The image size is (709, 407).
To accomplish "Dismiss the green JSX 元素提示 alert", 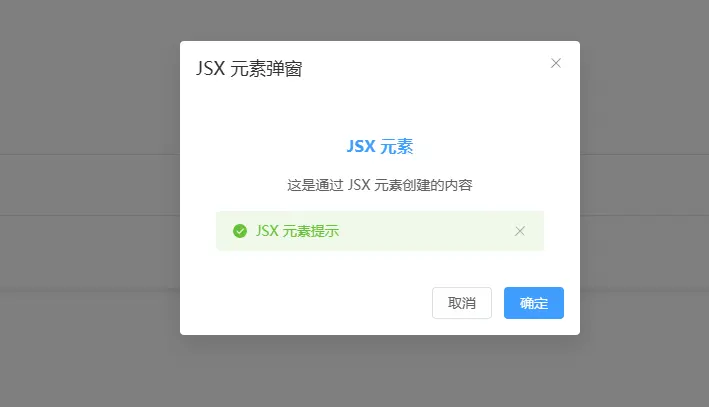I will click(x=520, y=231).
